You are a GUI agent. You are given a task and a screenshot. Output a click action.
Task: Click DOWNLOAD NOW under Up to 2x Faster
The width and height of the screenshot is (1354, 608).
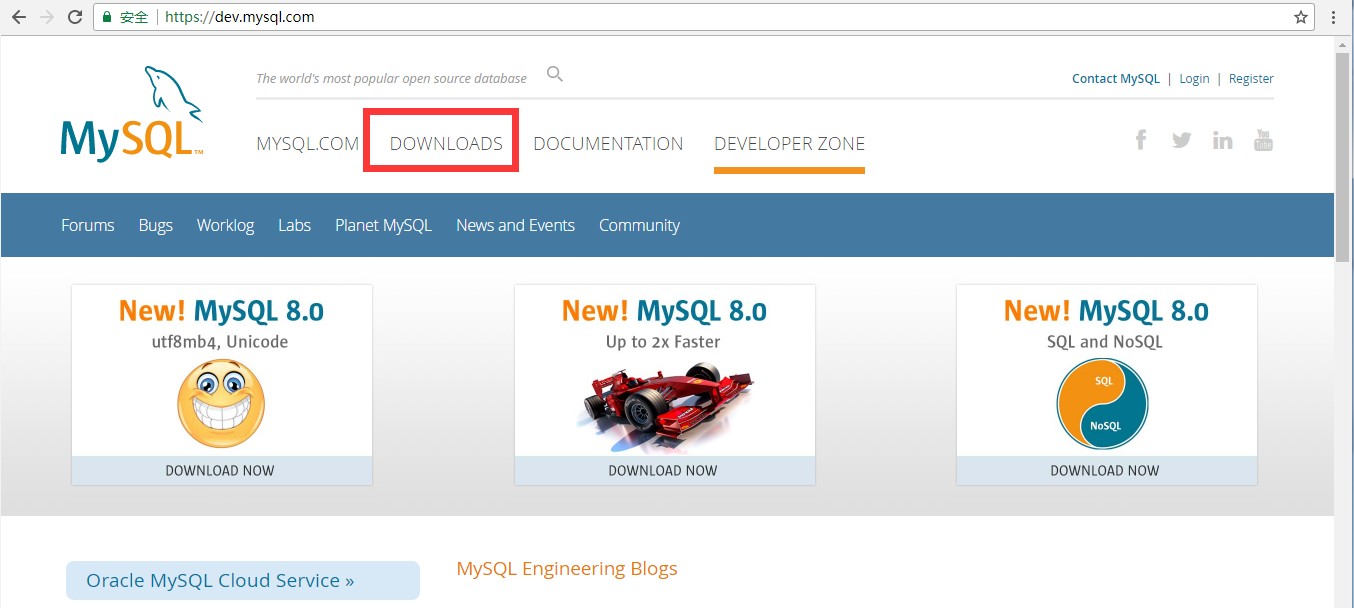click(x=663, y=470)
